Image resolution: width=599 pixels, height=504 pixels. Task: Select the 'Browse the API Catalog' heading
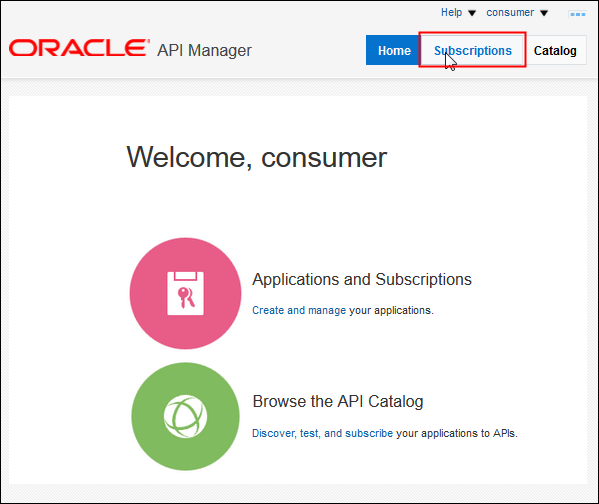pos(338,402)
